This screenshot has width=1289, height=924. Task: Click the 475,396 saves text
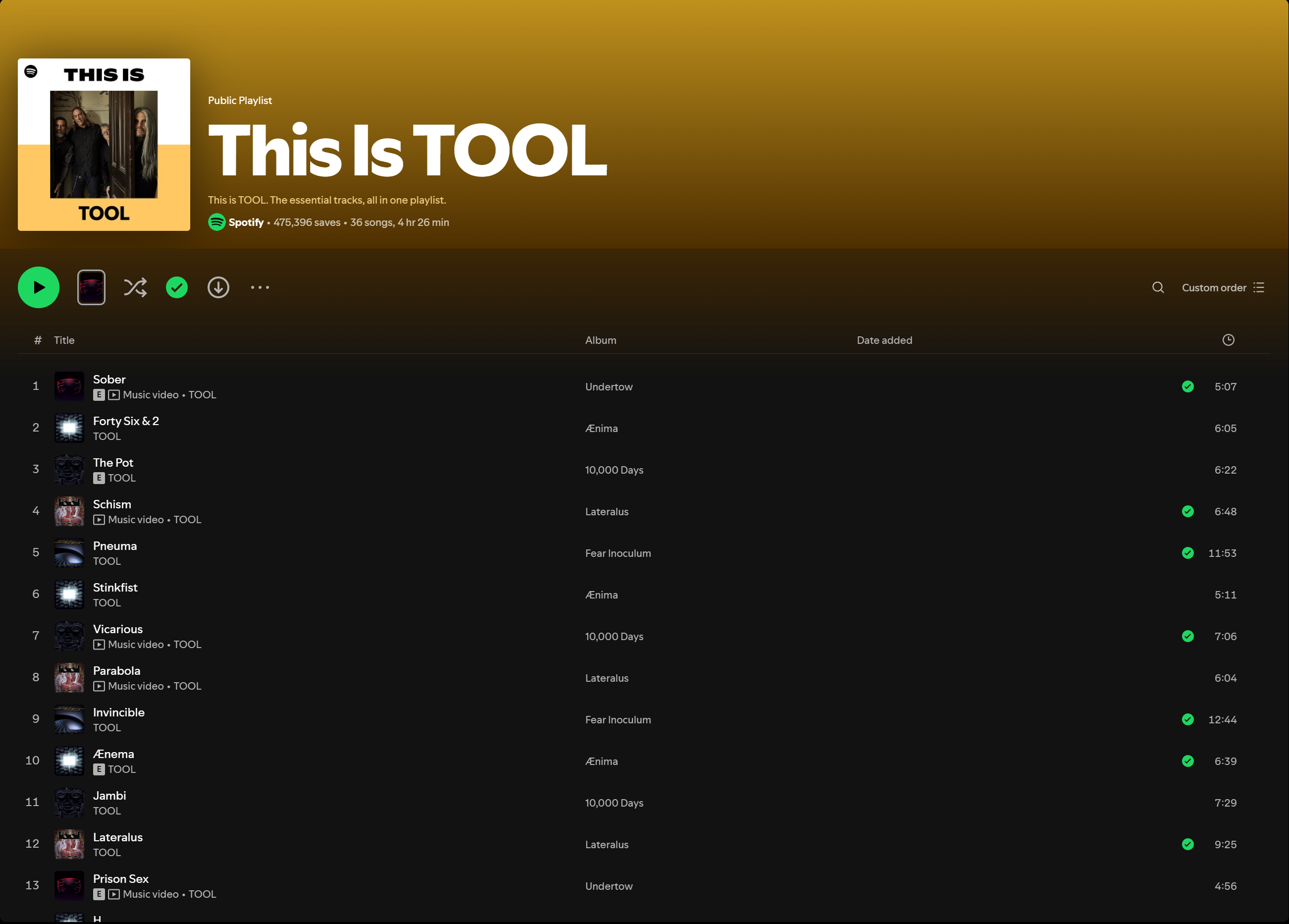click(307, 222)
